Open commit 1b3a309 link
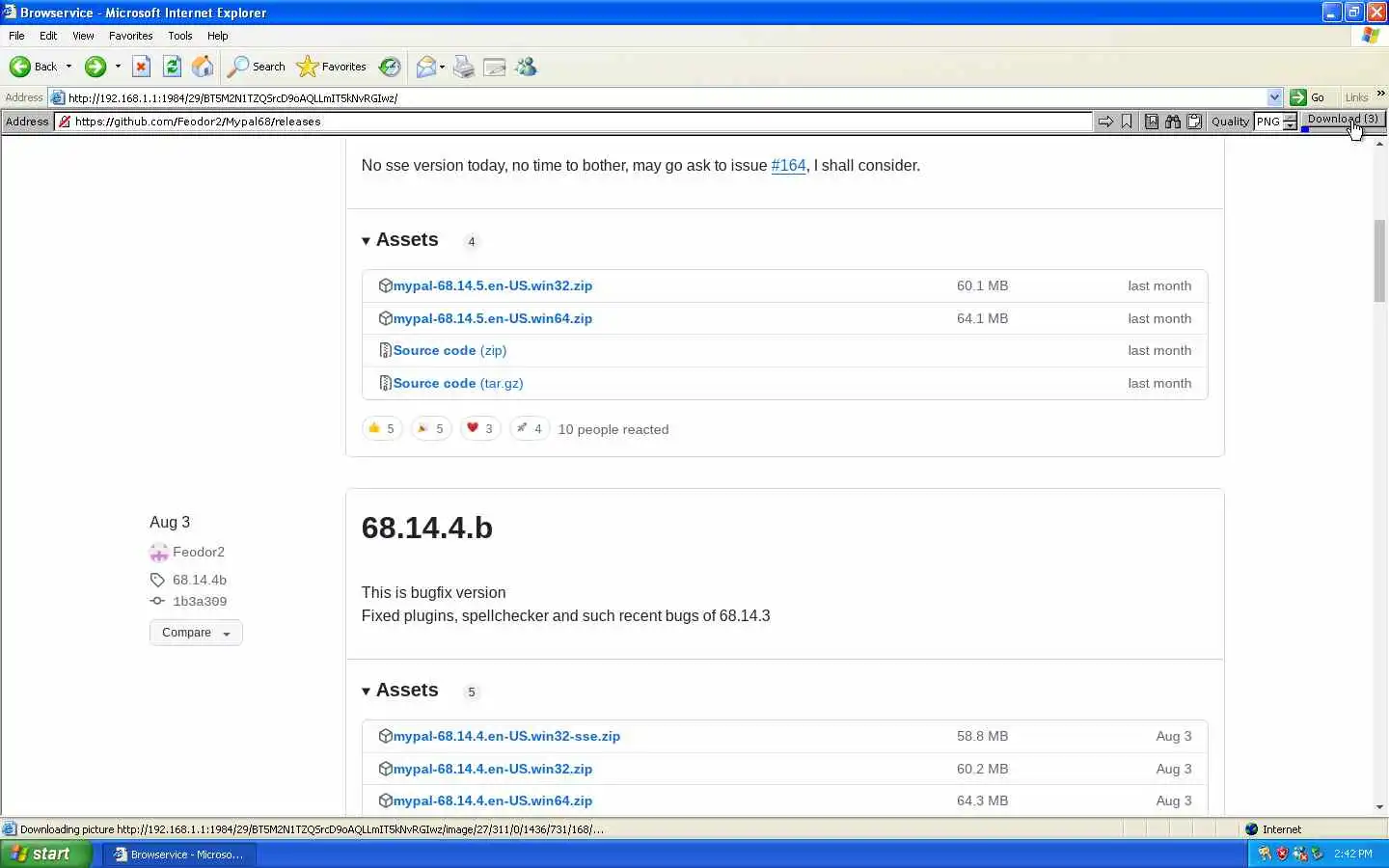The width and height of the screenshot is (1389, 868). tap(200, 601)
